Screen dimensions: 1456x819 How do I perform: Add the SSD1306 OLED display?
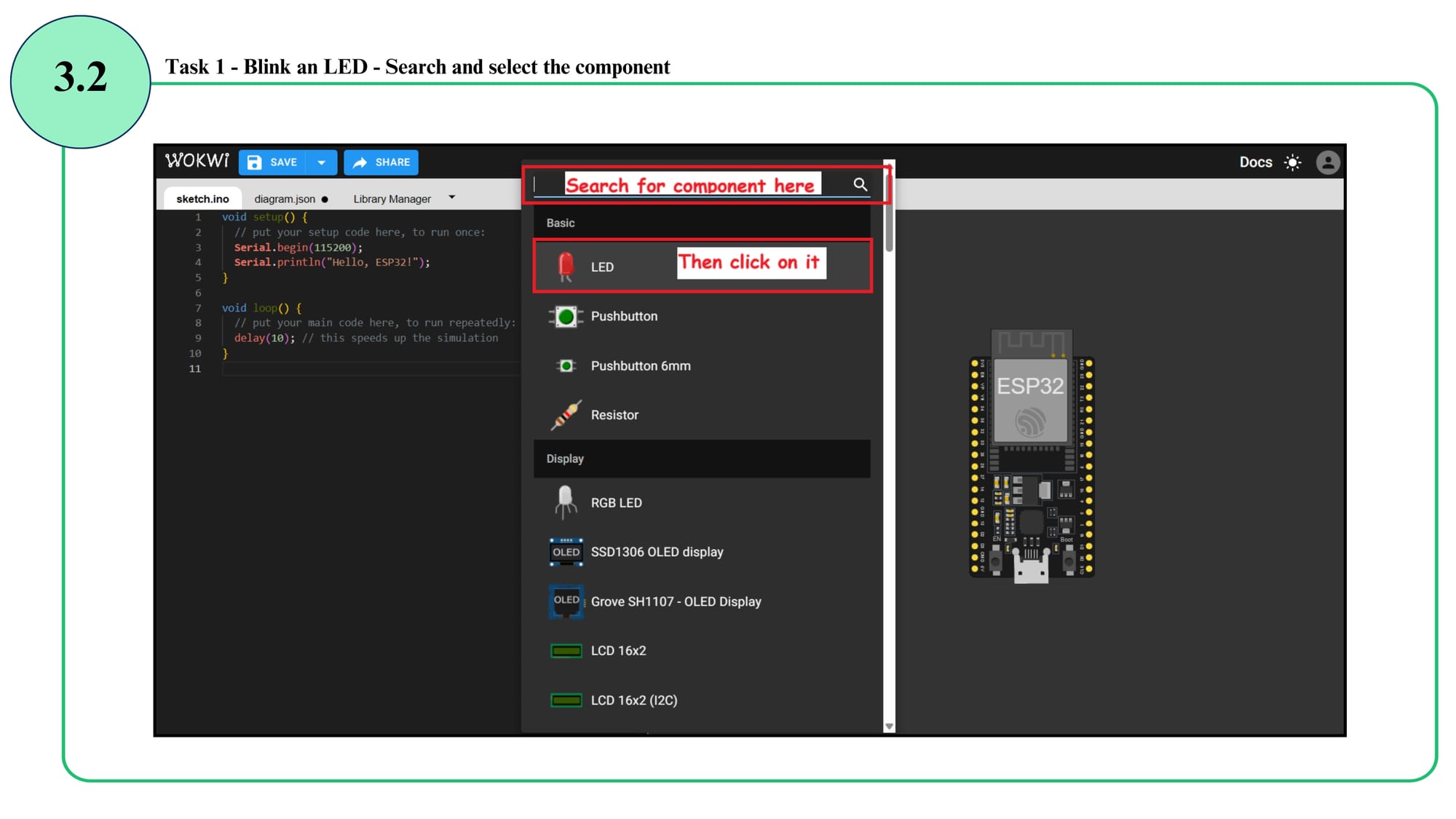point(656,552)
